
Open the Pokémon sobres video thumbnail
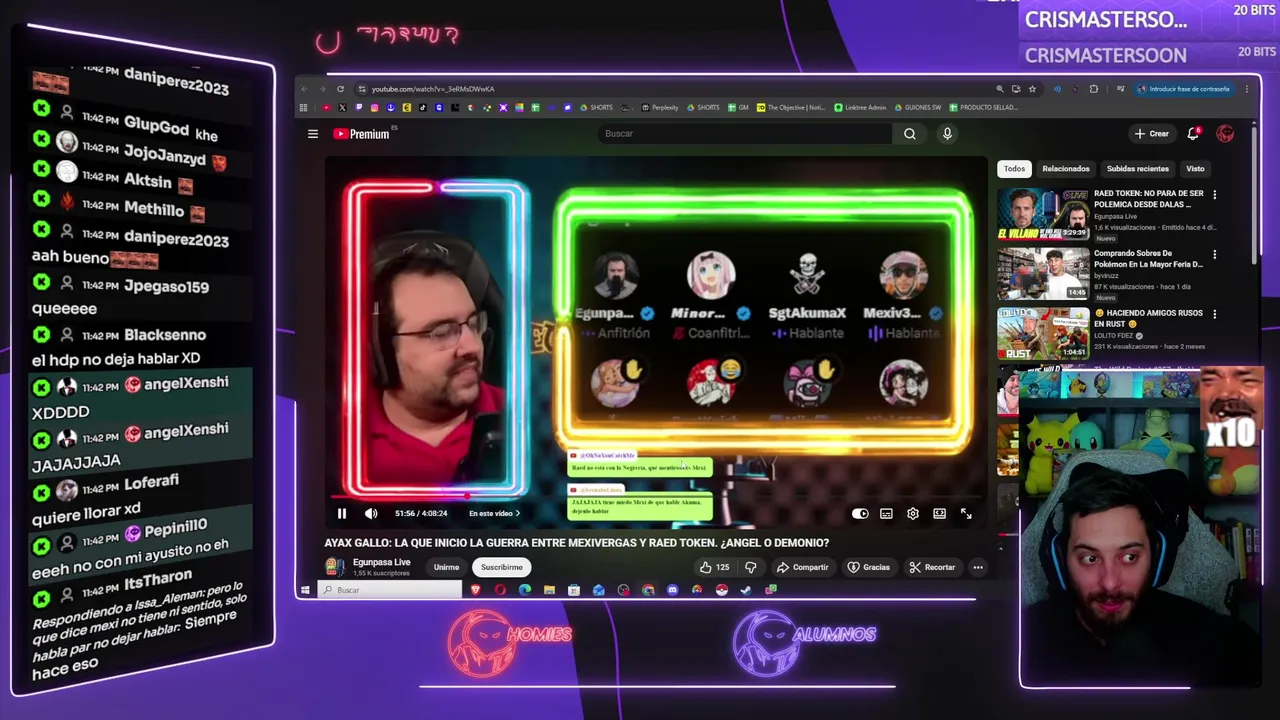(x=1043, y=273)
